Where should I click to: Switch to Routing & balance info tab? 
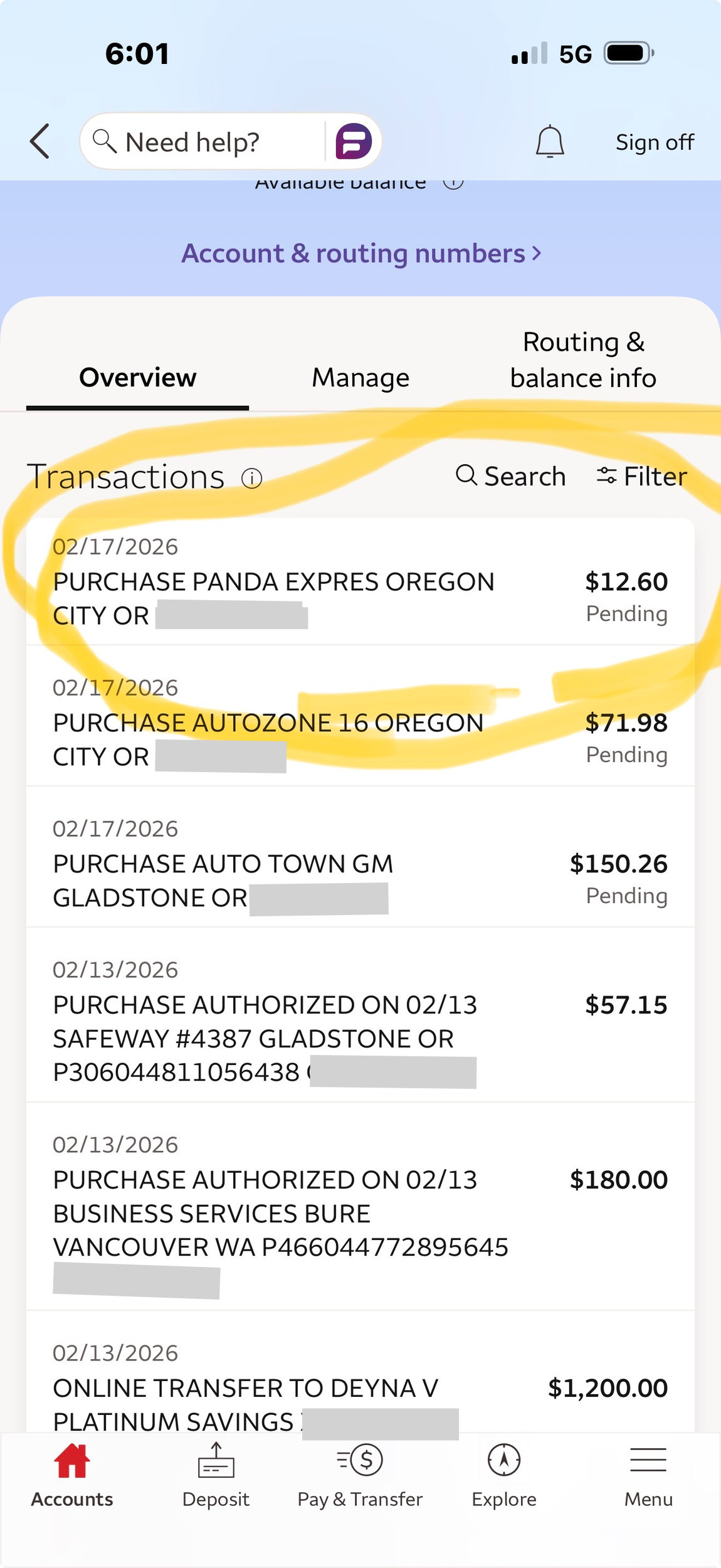click(x=583, y=360)
